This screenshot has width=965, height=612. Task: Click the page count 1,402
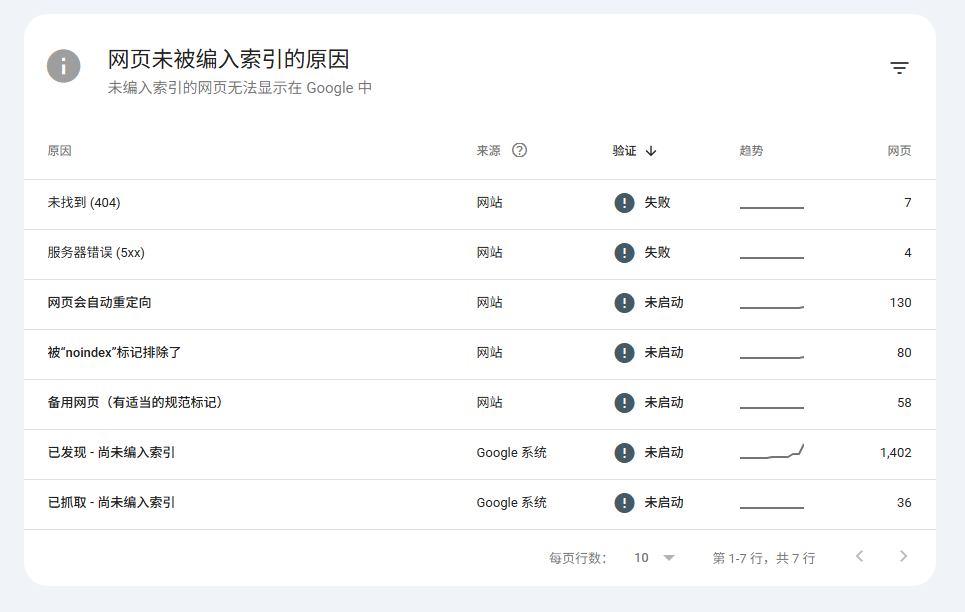pyautogui.click(x=895, y=453)
